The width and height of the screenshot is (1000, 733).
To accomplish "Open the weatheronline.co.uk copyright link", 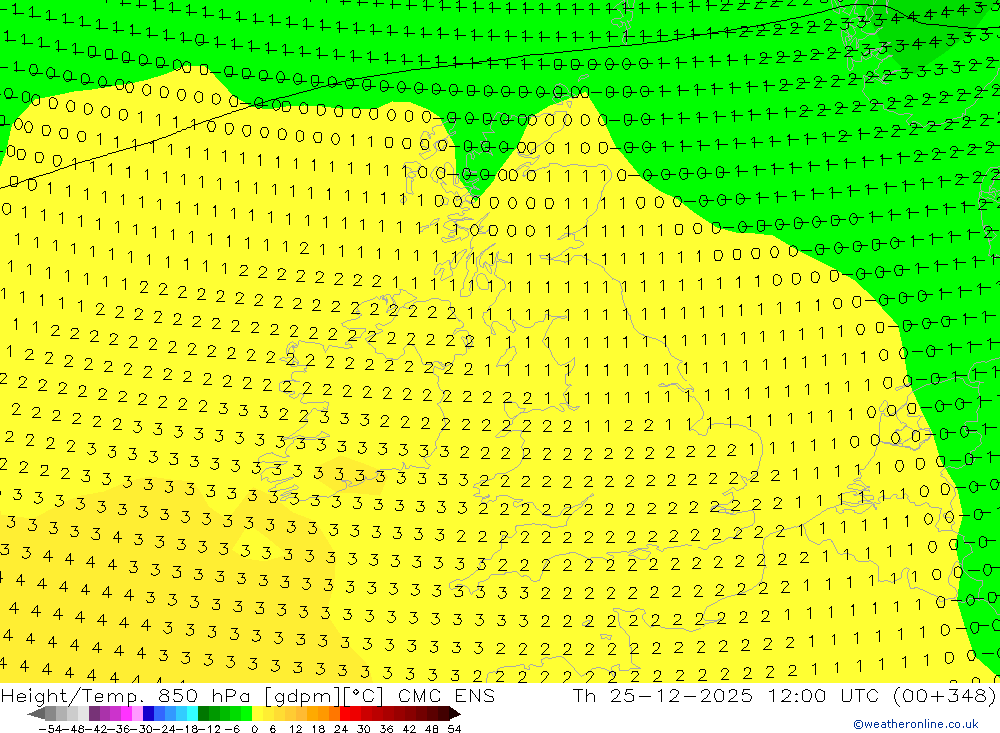I will click(915, 723).
